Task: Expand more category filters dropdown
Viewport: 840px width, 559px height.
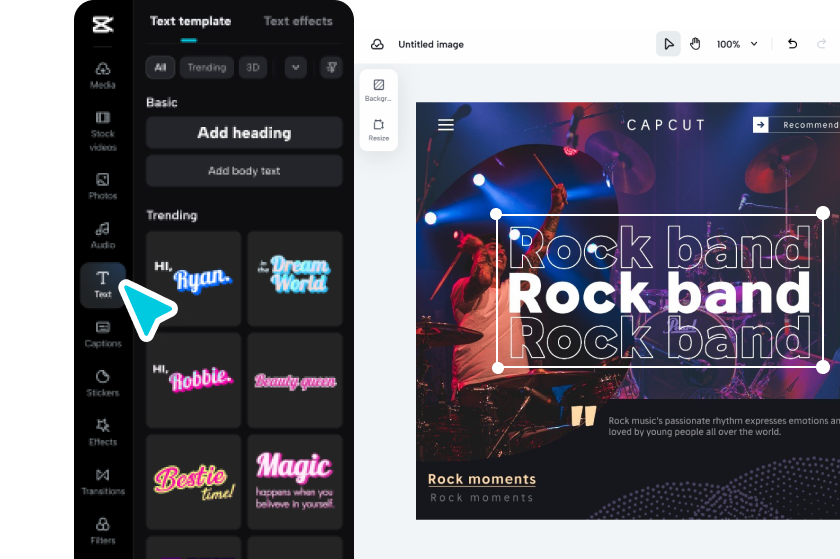Action: click(x=296, y=68)
